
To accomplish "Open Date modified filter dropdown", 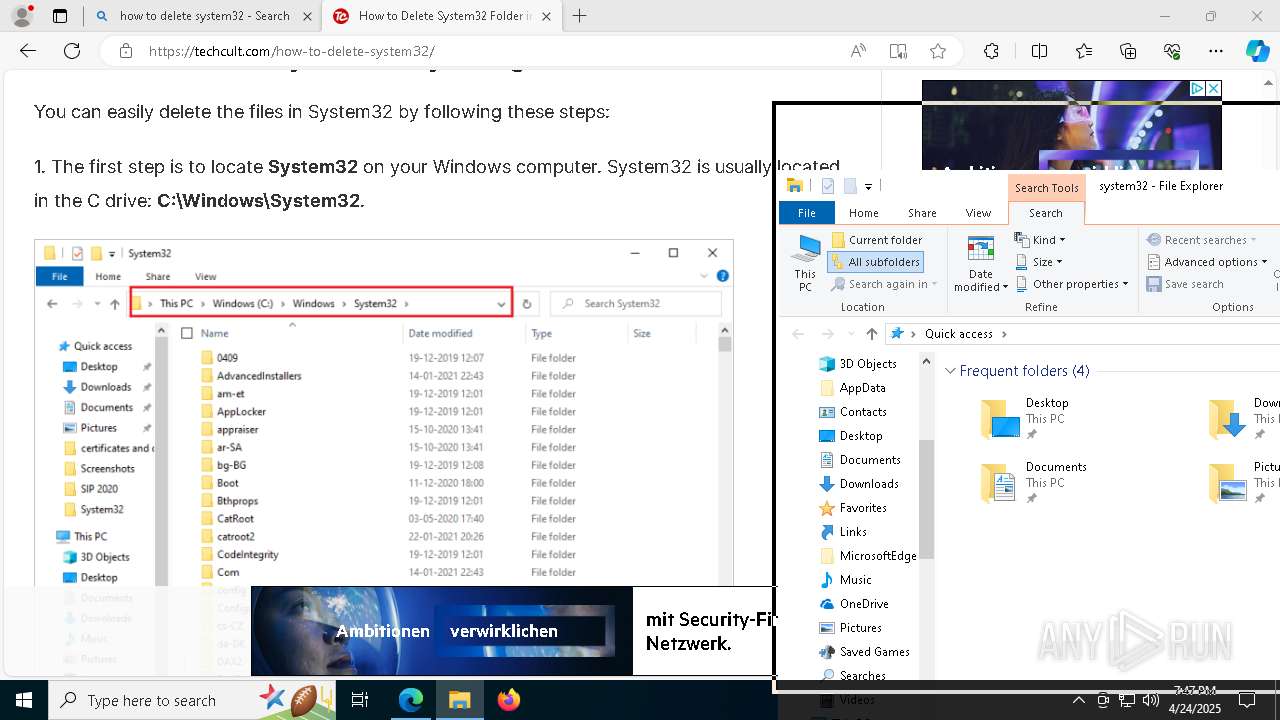I will click(981, 263).
